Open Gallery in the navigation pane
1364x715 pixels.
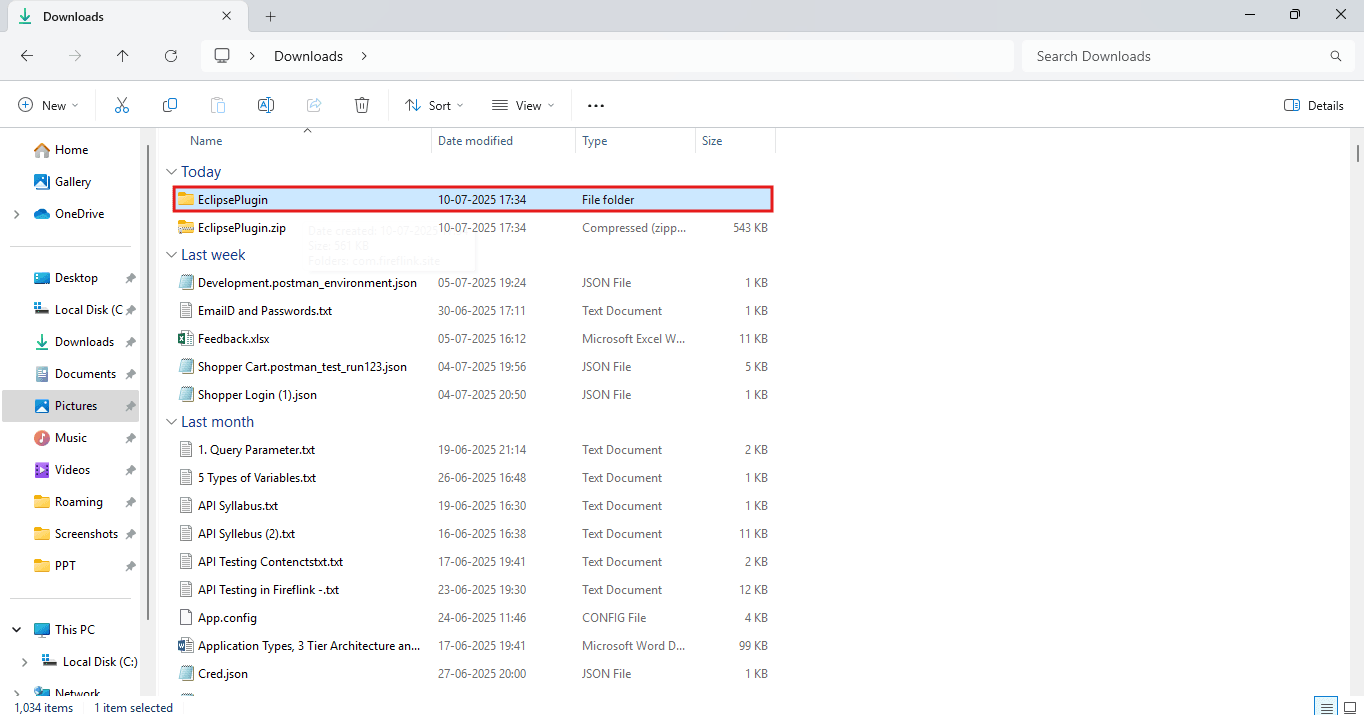tap(73, 182)
